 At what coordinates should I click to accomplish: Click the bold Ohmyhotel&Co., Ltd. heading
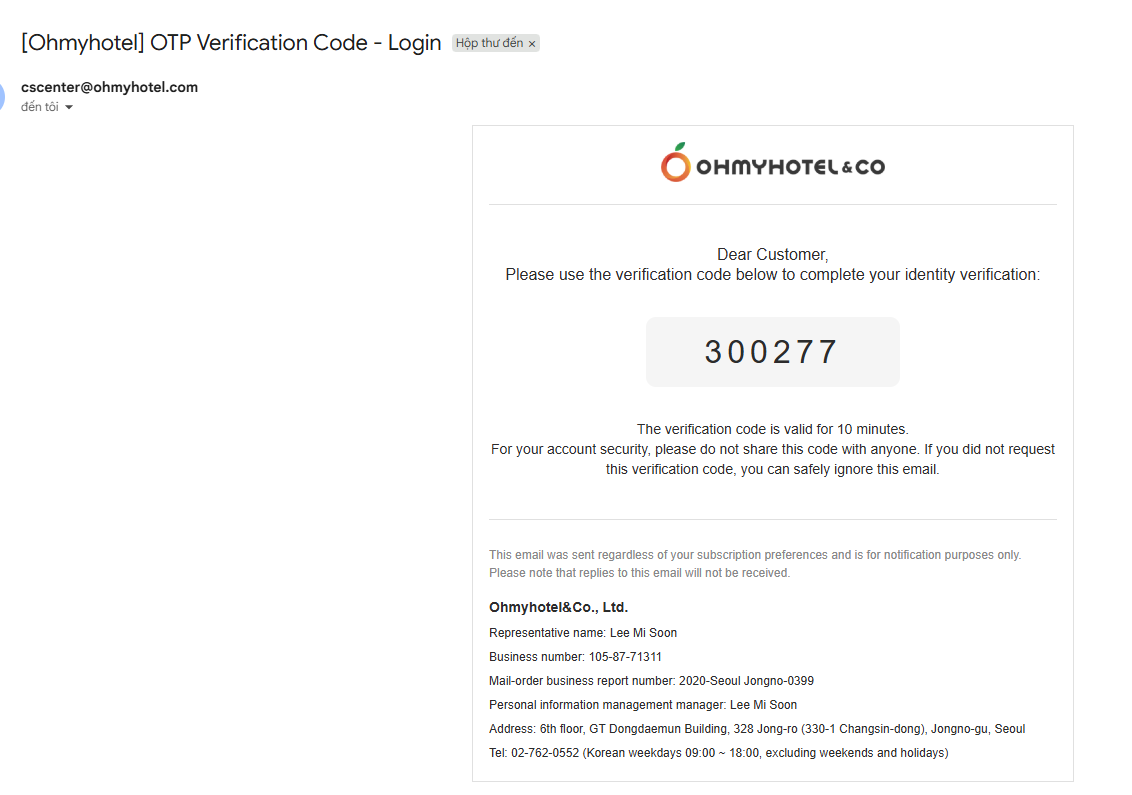[558, 607]
